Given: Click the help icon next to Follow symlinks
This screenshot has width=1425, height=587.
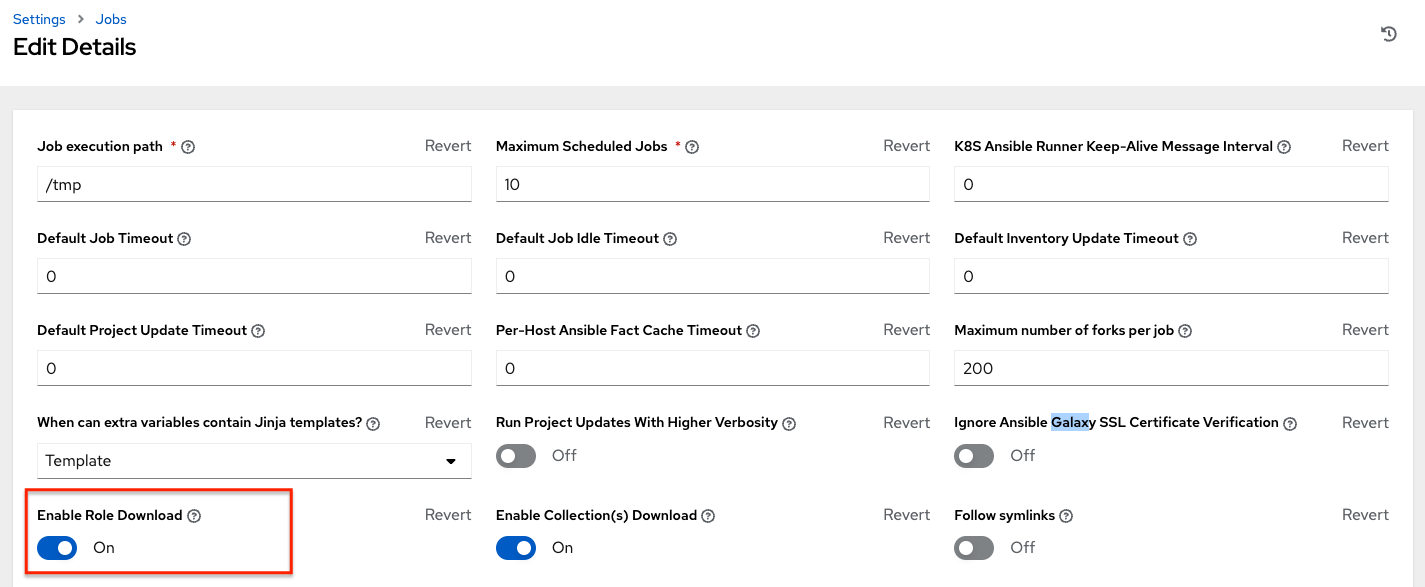Looking at the screenshot, I should (1066, 515).
